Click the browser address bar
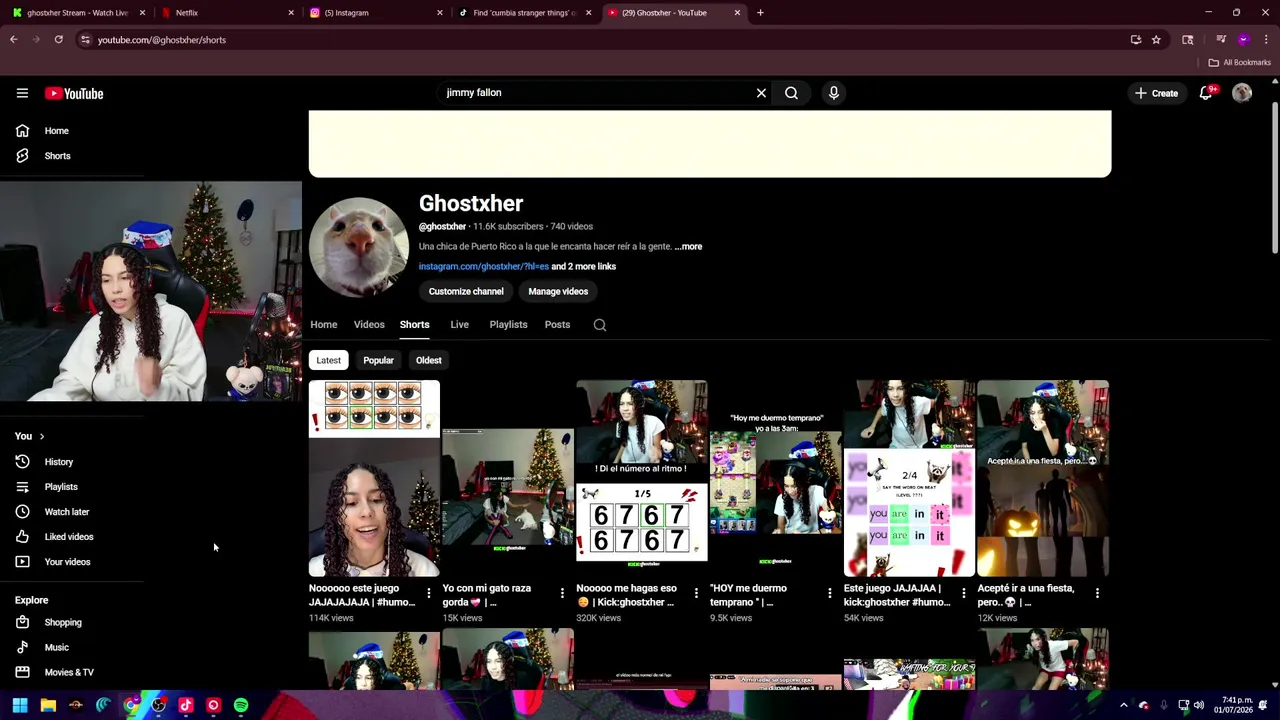 [600, 40]
